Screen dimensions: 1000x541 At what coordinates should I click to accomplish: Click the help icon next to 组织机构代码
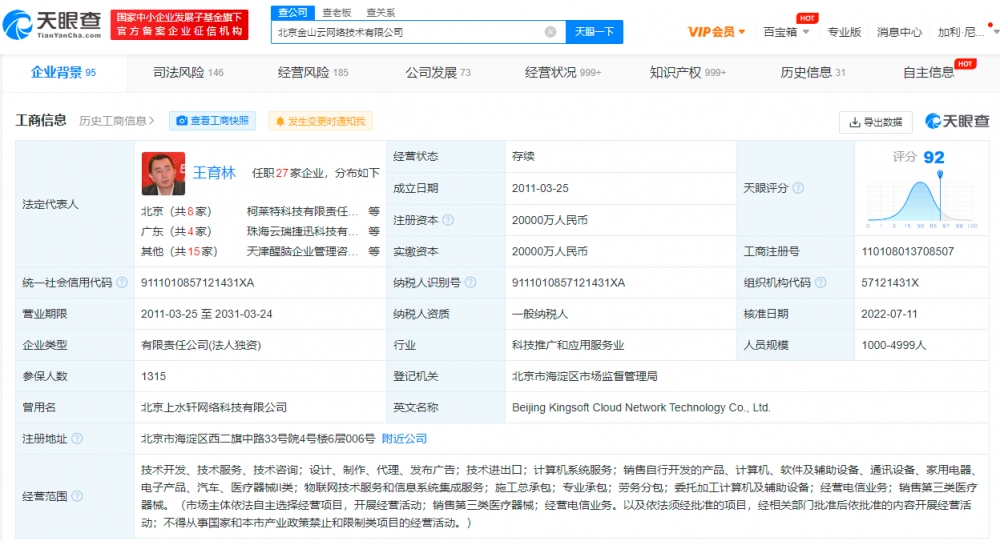click(820, 283)
